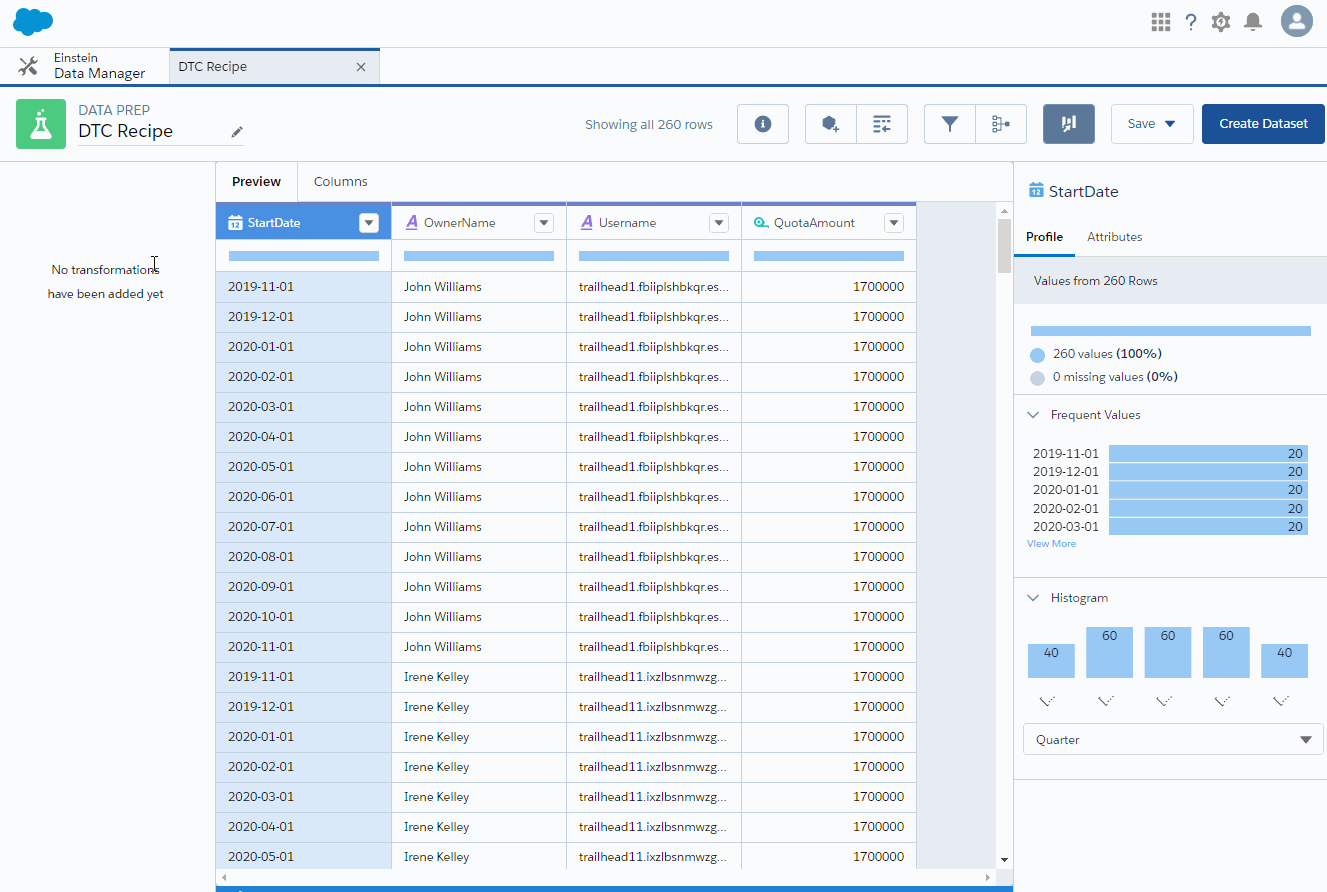Image resolution: width=1327 pixels, height=892 pixels.
Task: Switch to the Preview tab
Action: 256,181
